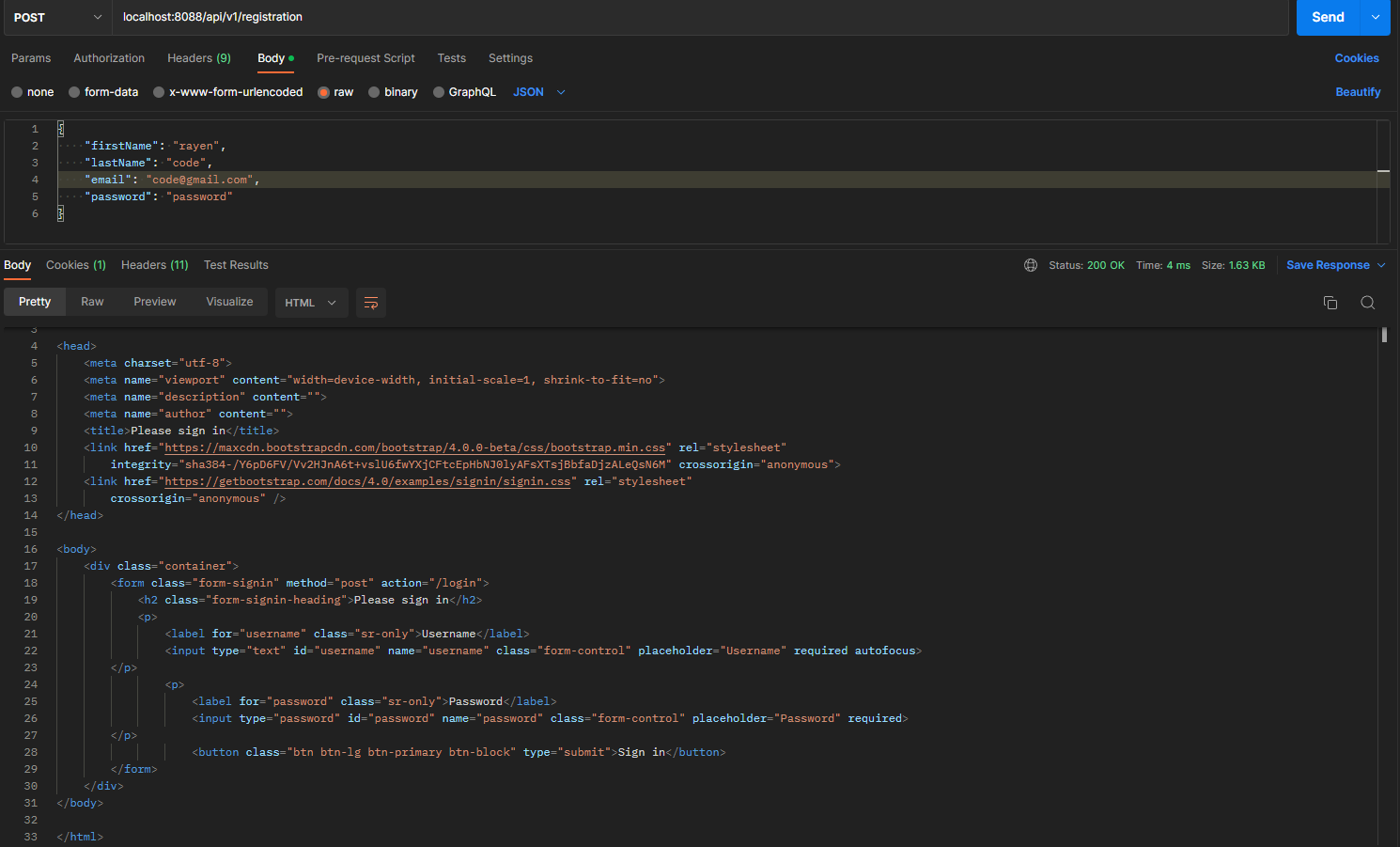Expand the Send button options arrow

click(x=1376, y=17)
